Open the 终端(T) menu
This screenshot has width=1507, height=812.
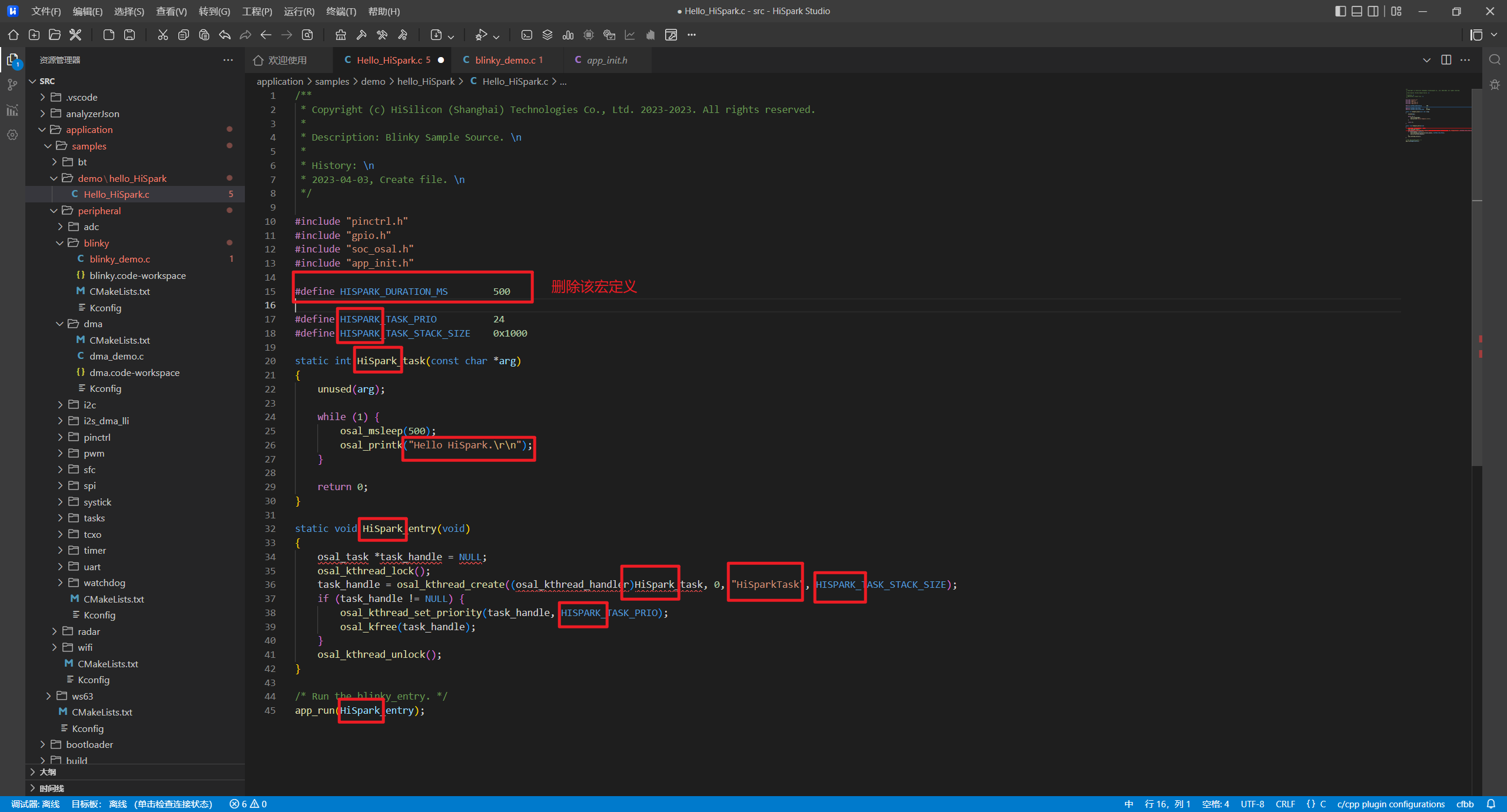pos(341,11)
